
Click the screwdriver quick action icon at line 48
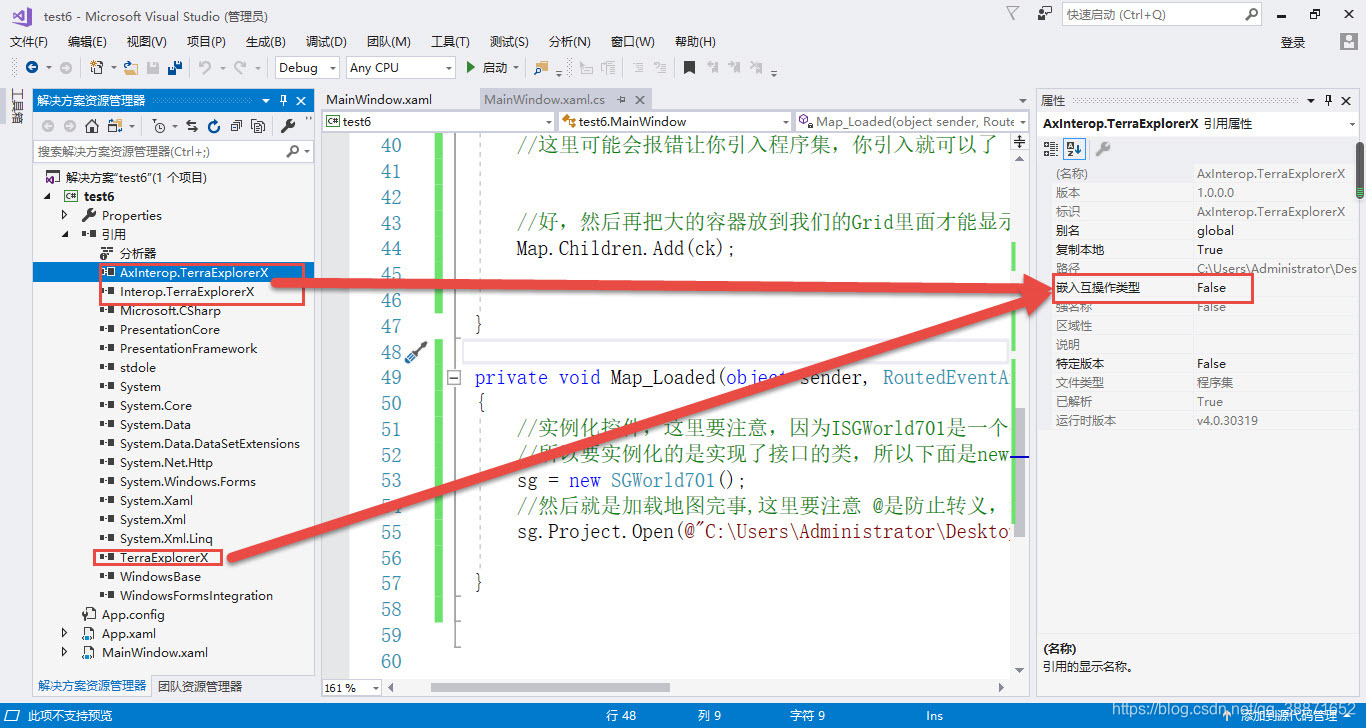(416, 352)
